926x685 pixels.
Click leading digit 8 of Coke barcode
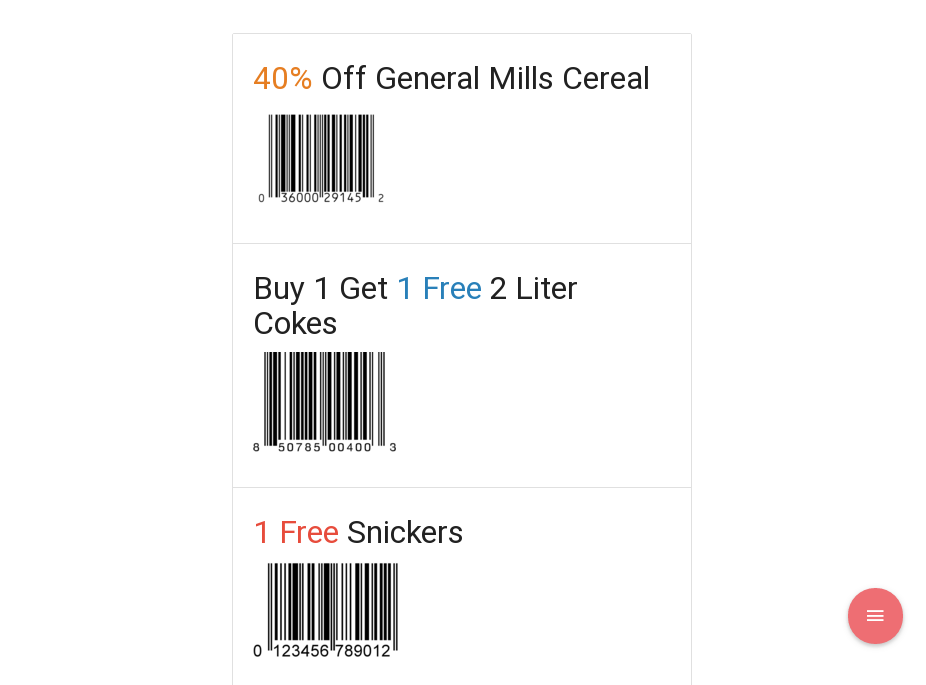point(256,447)
